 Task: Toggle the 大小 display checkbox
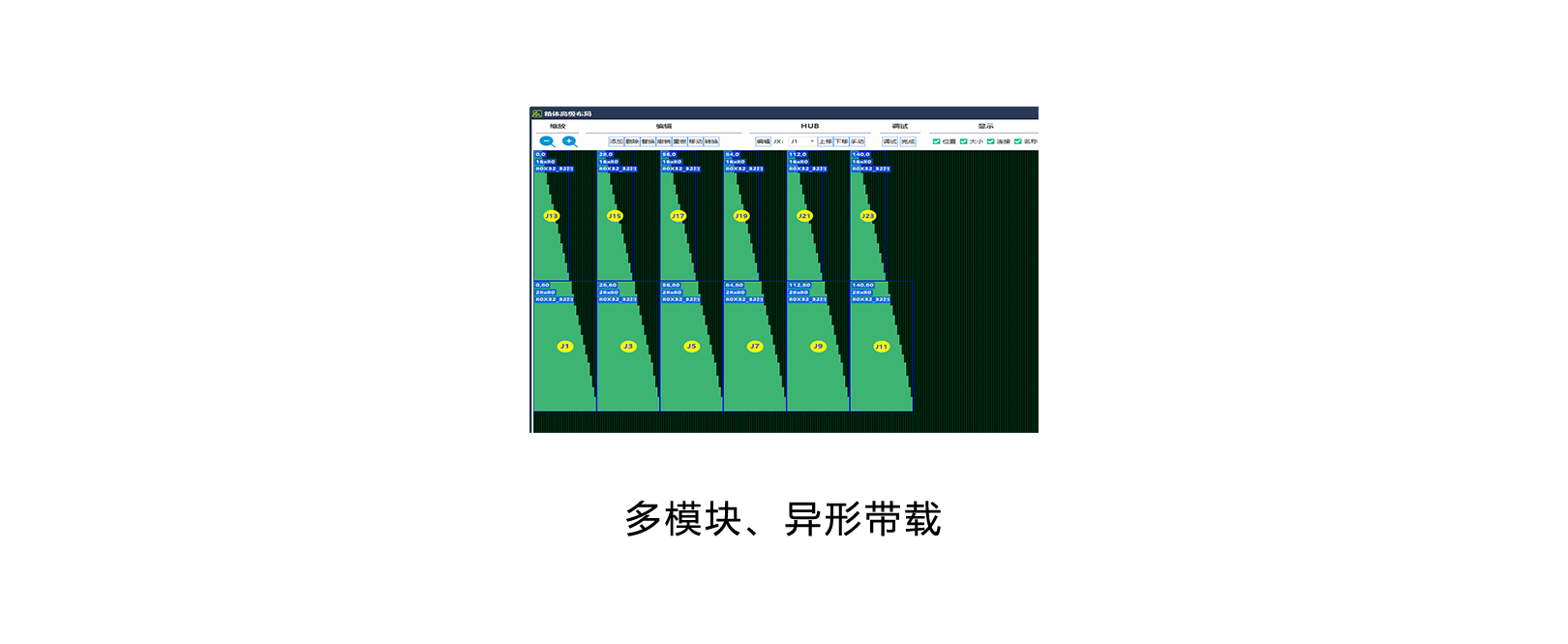tap(963, 141)
